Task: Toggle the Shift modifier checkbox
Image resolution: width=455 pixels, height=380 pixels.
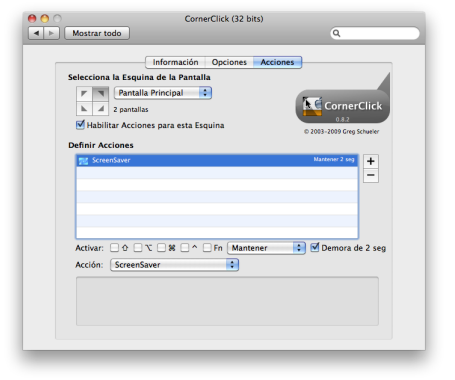Action: pyautogui.click(x=114, y=248)
